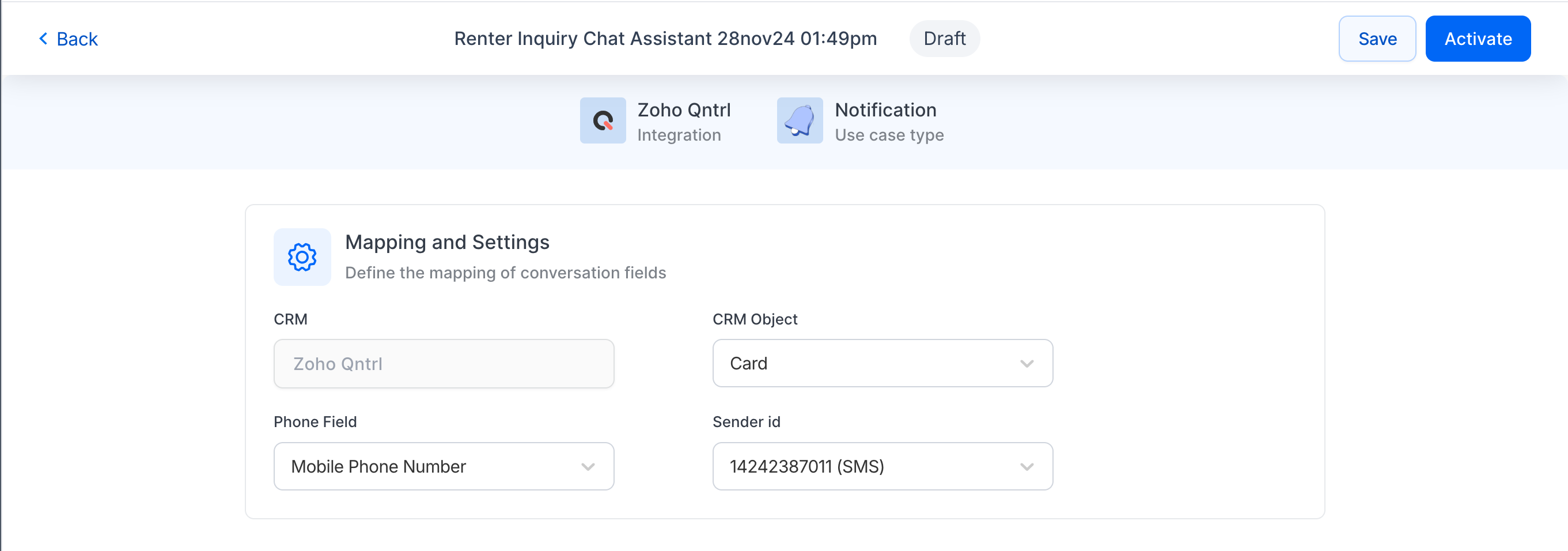The image size is (1568, 551).
Task: Click the Mapping and Settings gear icon
Action: point(302,257)
